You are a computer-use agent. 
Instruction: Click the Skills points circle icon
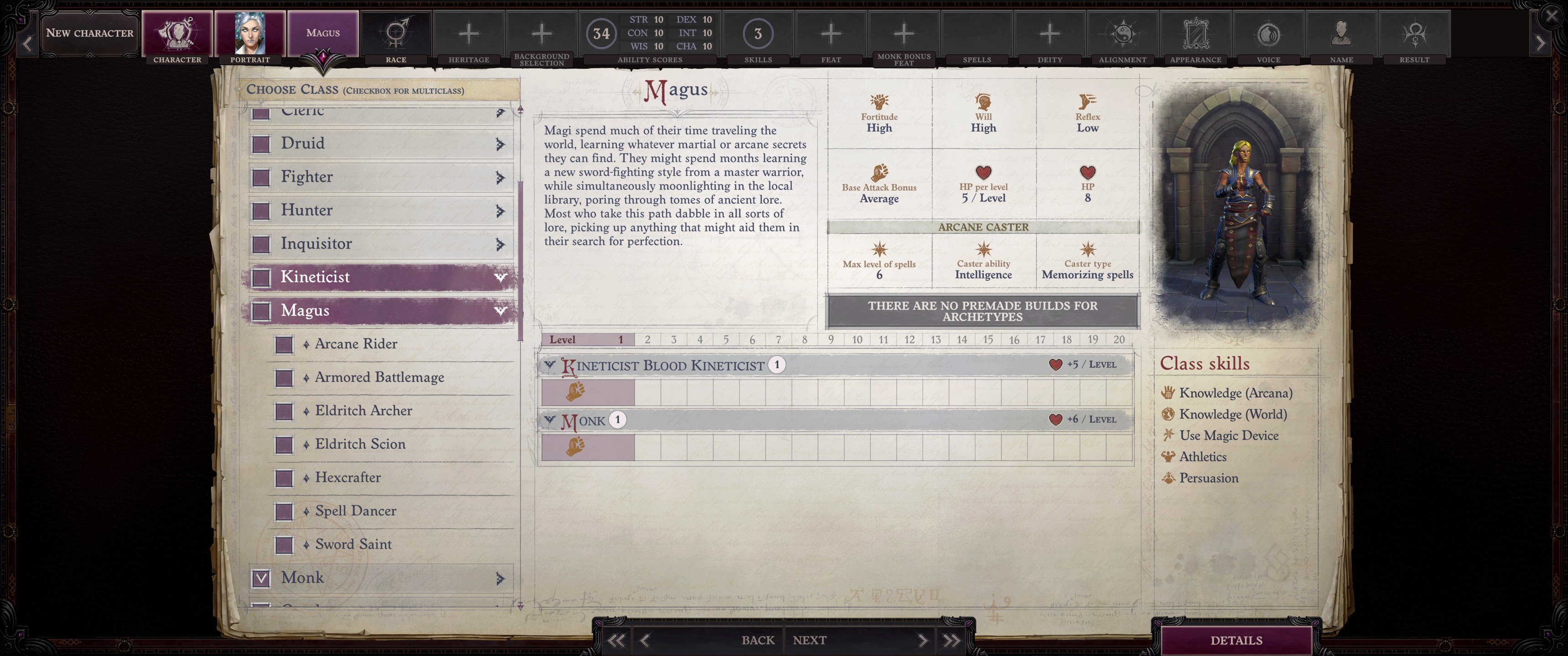(x=758, y=33)
